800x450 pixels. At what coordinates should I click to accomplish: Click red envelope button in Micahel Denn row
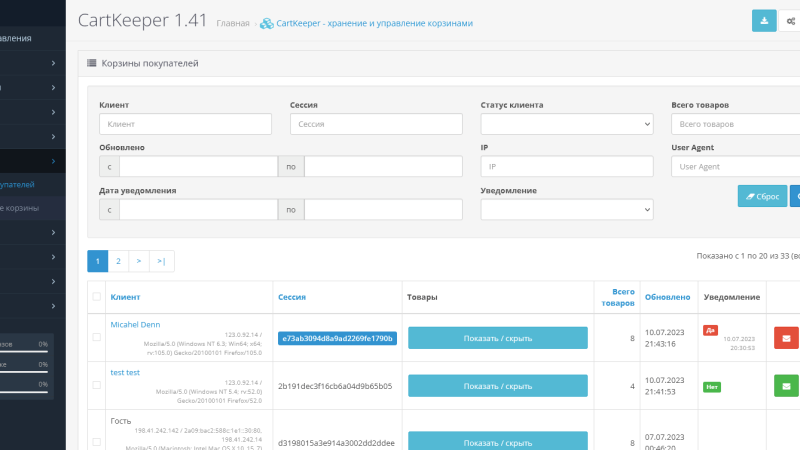point(786,338)
